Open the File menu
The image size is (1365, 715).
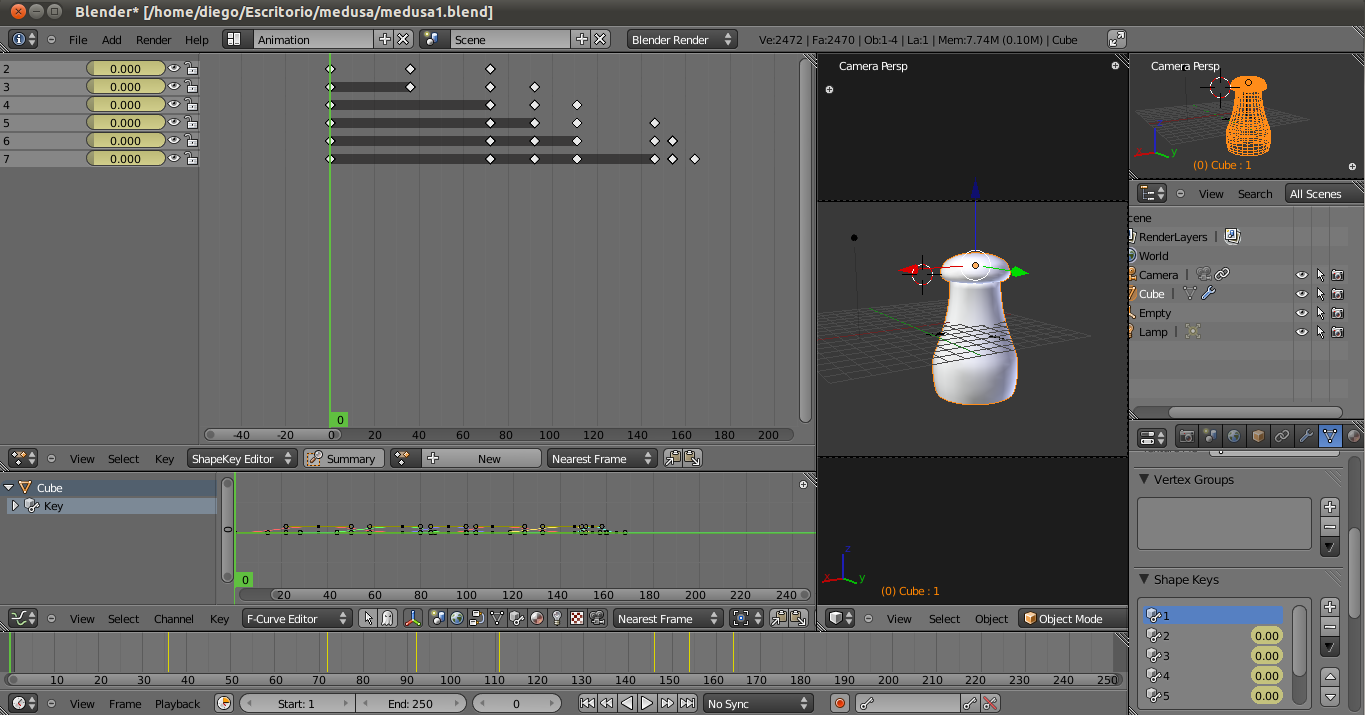click(78, 40)
